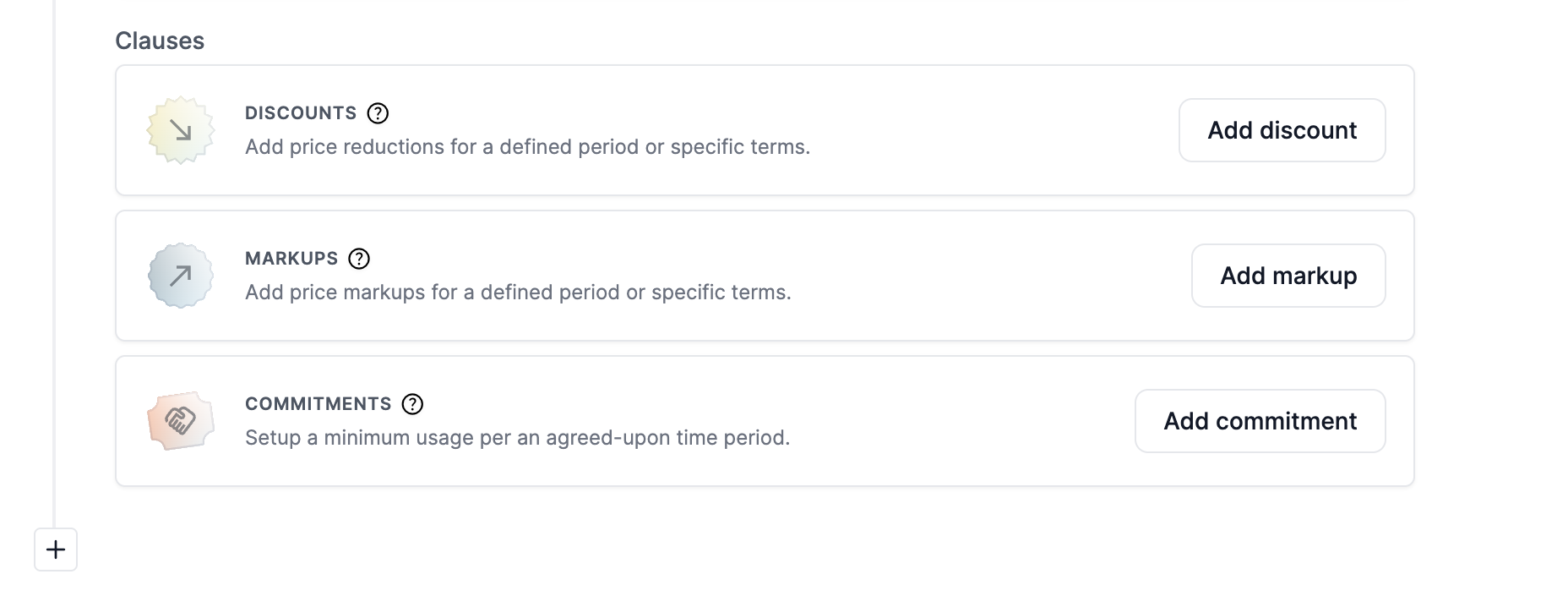Click the Commitments handshake icon
1568x607 pixels.
pos(181,420)
